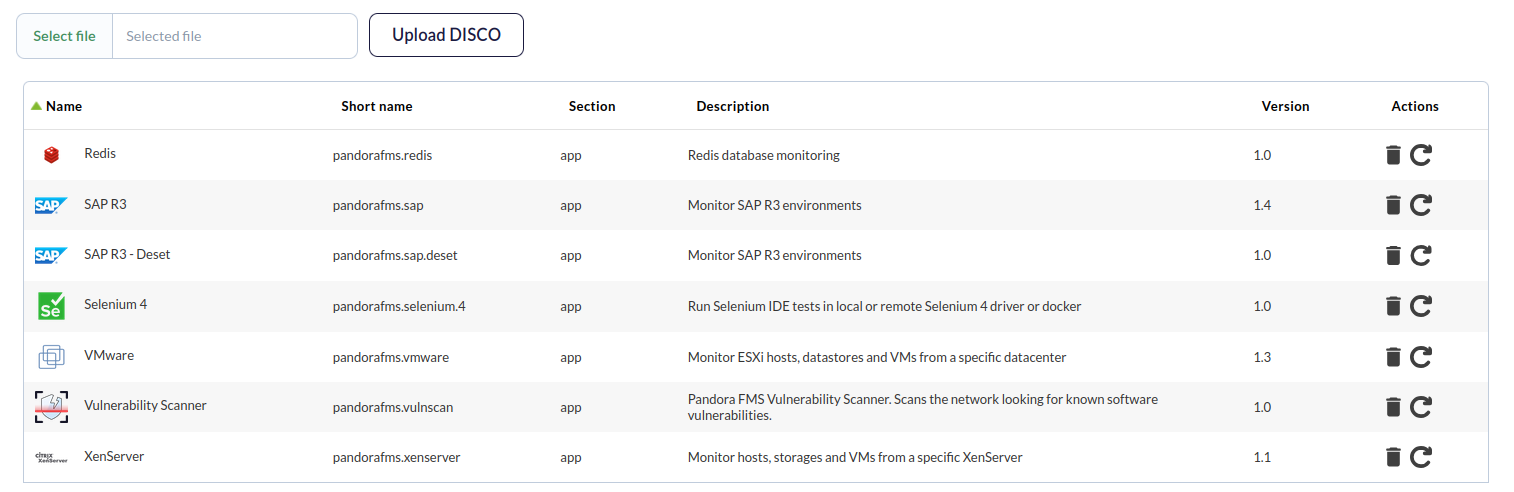Delete the Vulnerability Scanner entry
This screenshot has height=492, width=1514.
tap(1393, 407)
